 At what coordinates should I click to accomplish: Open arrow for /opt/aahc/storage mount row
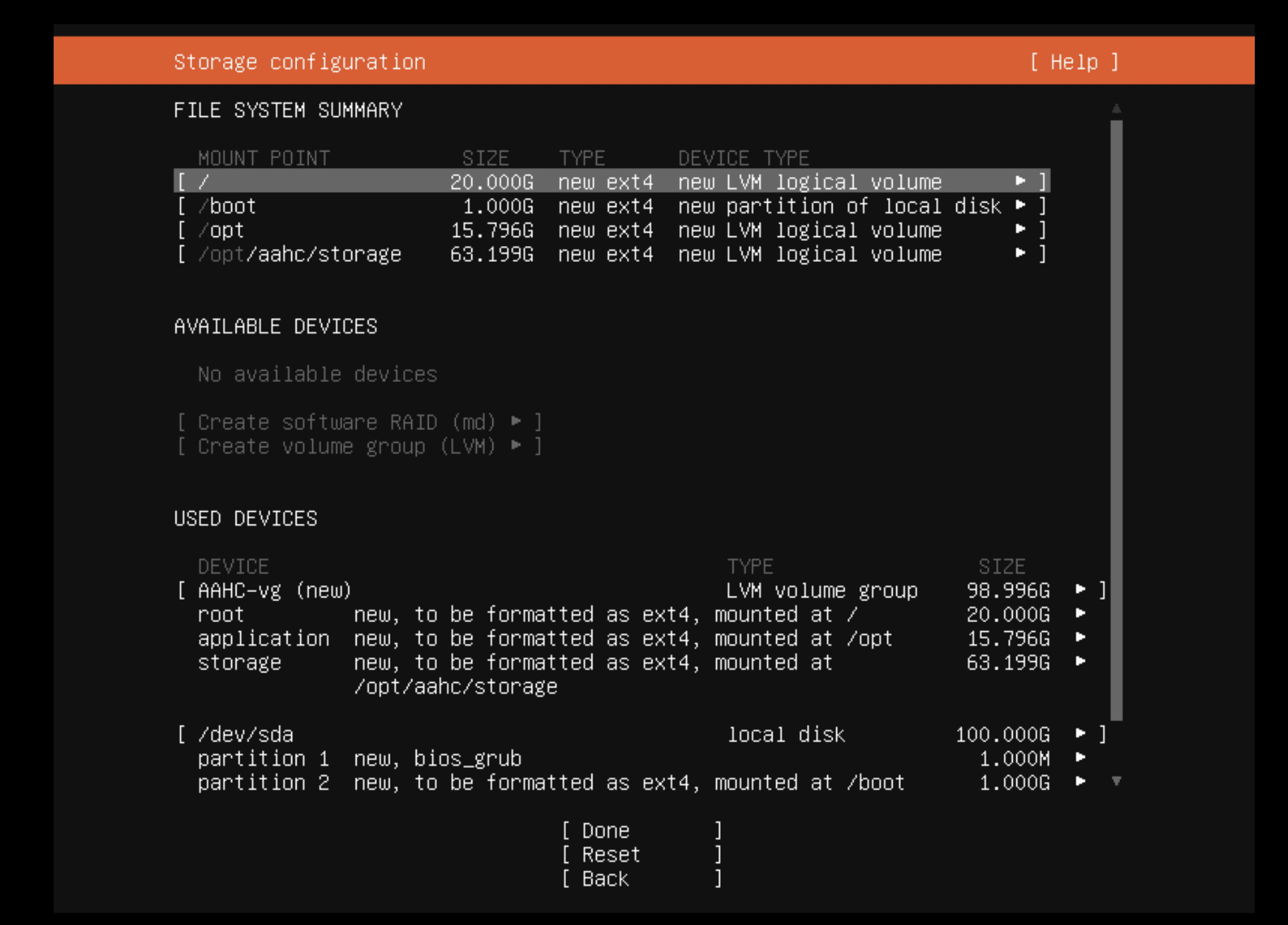(x=1020, y=254)
